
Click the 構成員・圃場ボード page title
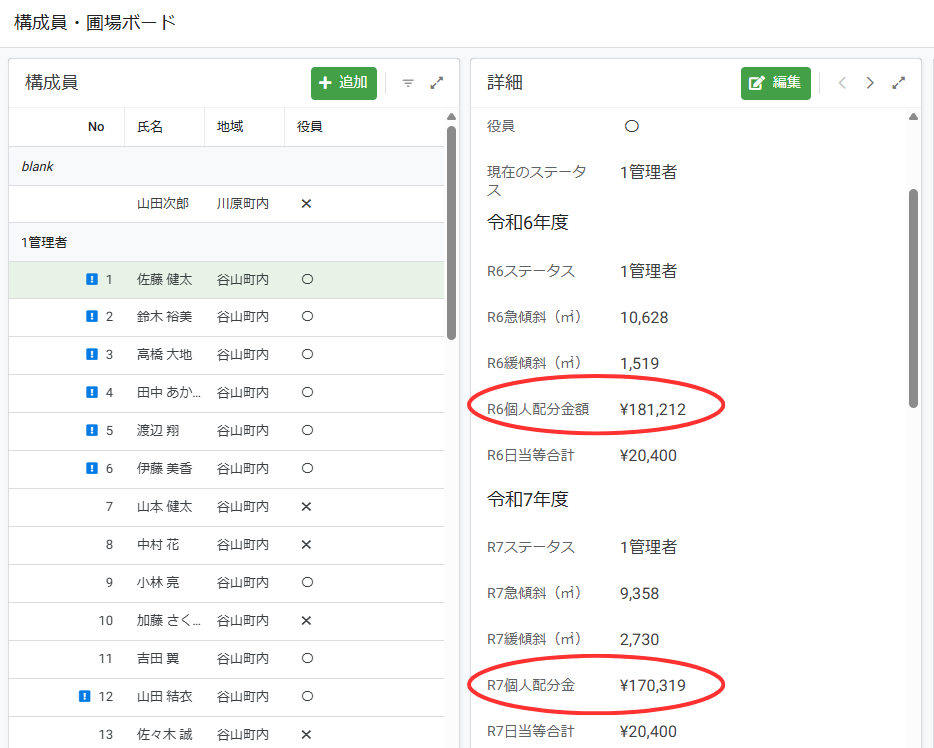tap(95, 23)
